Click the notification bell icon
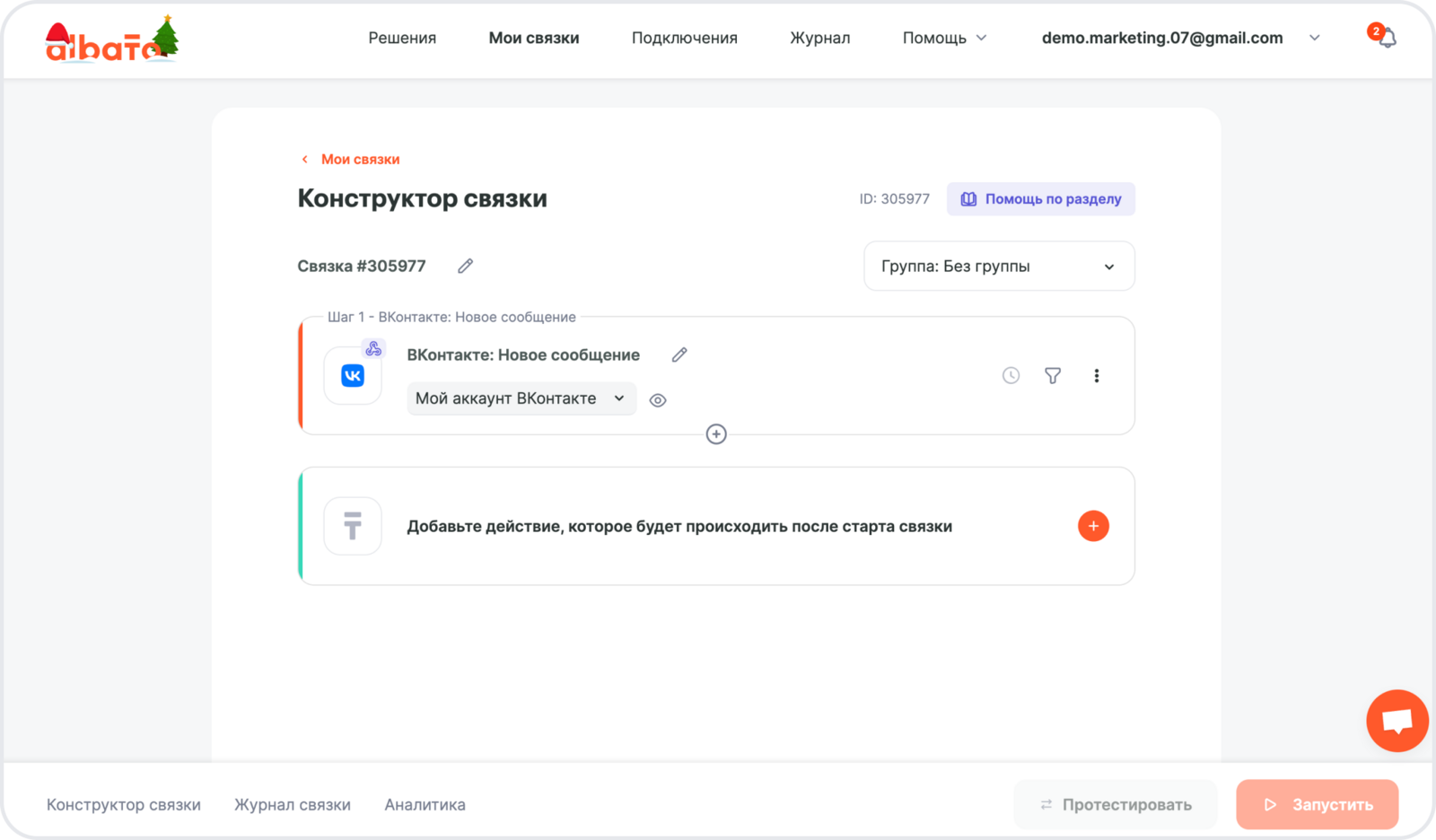The image size is (1436, 840). pos(1387,39)
